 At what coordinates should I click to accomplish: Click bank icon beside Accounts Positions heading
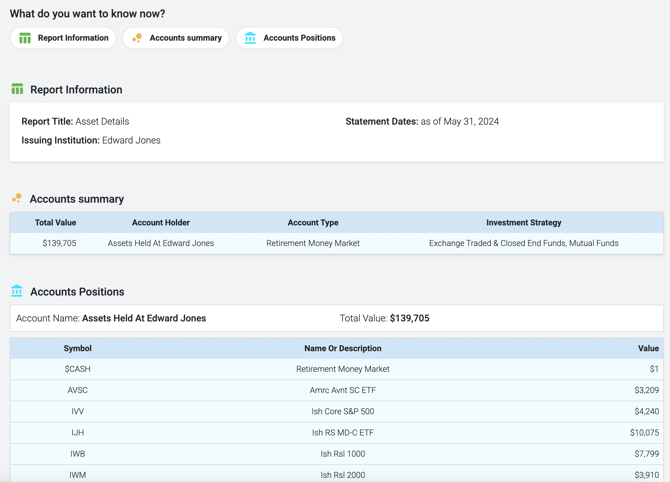[17, 291]
